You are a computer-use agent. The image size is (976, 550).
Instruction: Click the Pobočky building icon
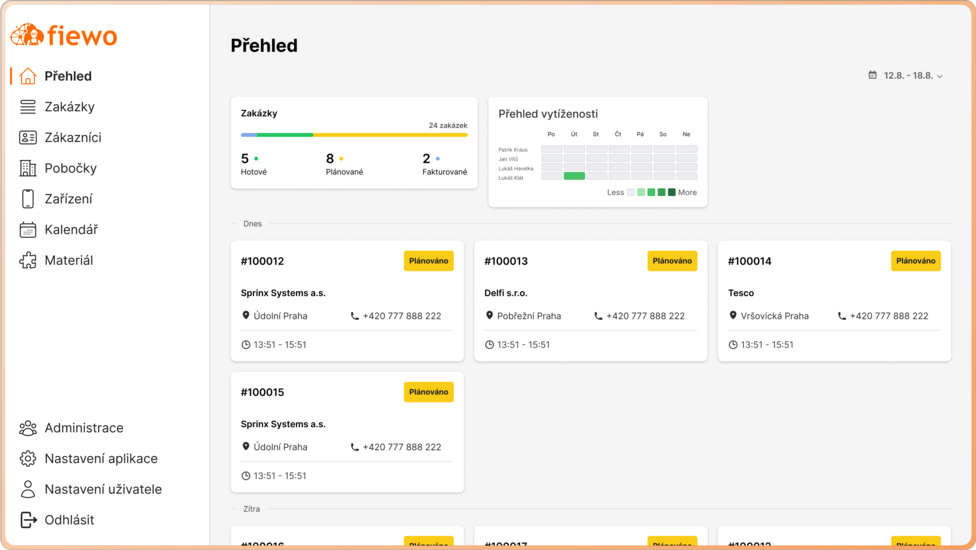(x=27, y=168)
